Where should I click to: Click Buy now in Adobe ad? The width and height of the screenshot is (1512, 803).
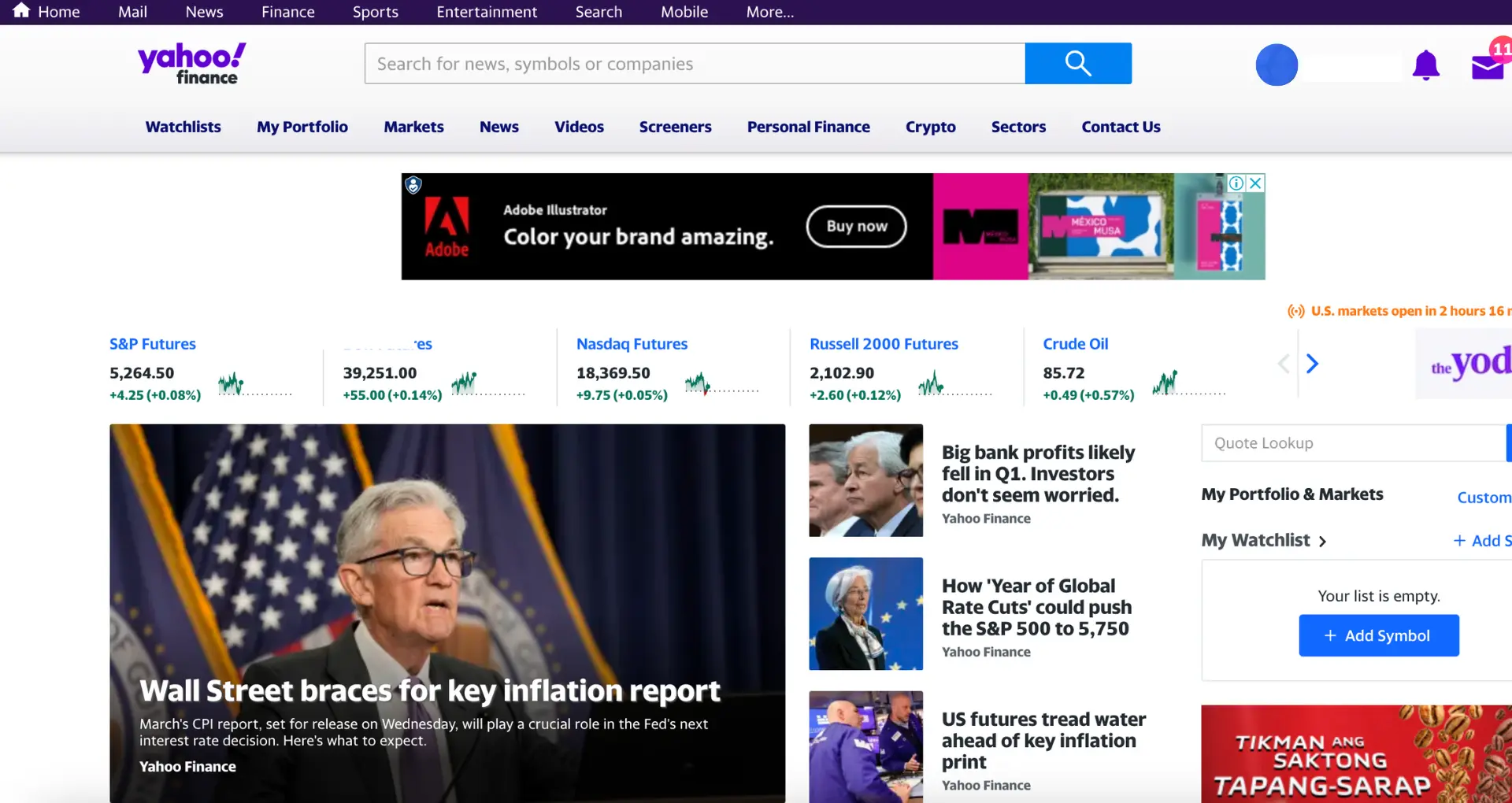(x=856, y=227)
